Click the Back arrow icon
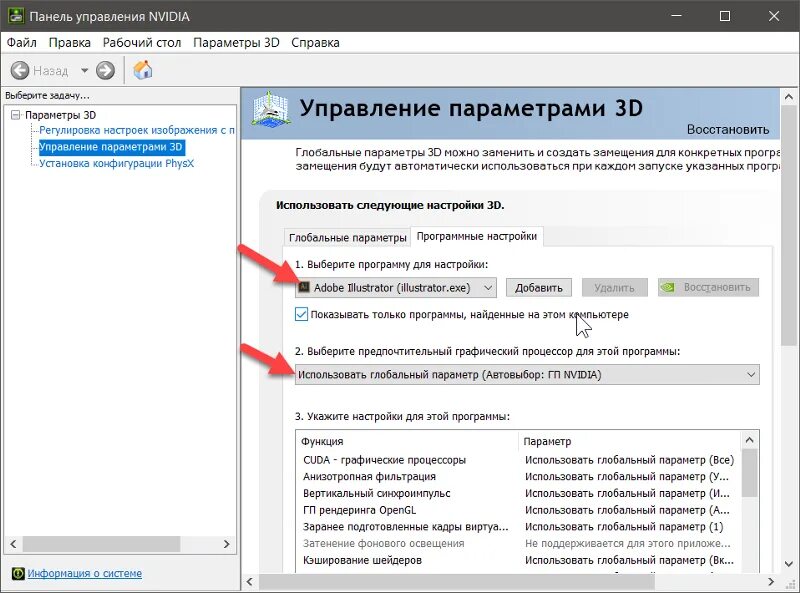The height and width of the screenshot is (593, 800). point(20,70)
